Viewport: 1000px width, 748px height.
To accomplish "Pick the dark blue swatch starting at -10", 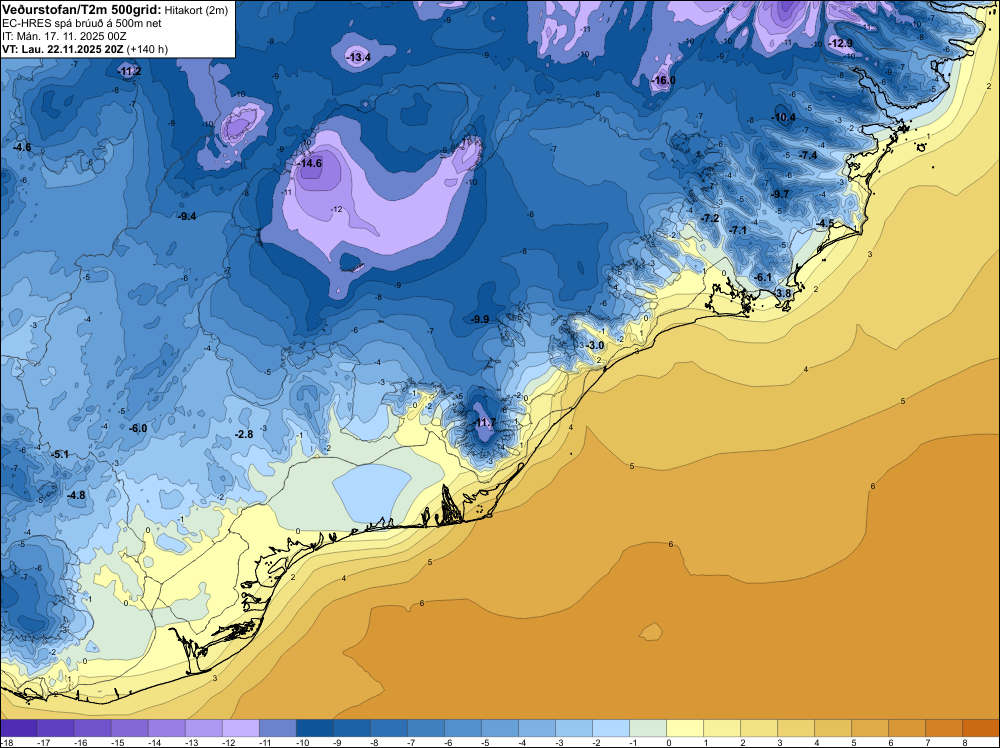I will (x=314, y=729).
